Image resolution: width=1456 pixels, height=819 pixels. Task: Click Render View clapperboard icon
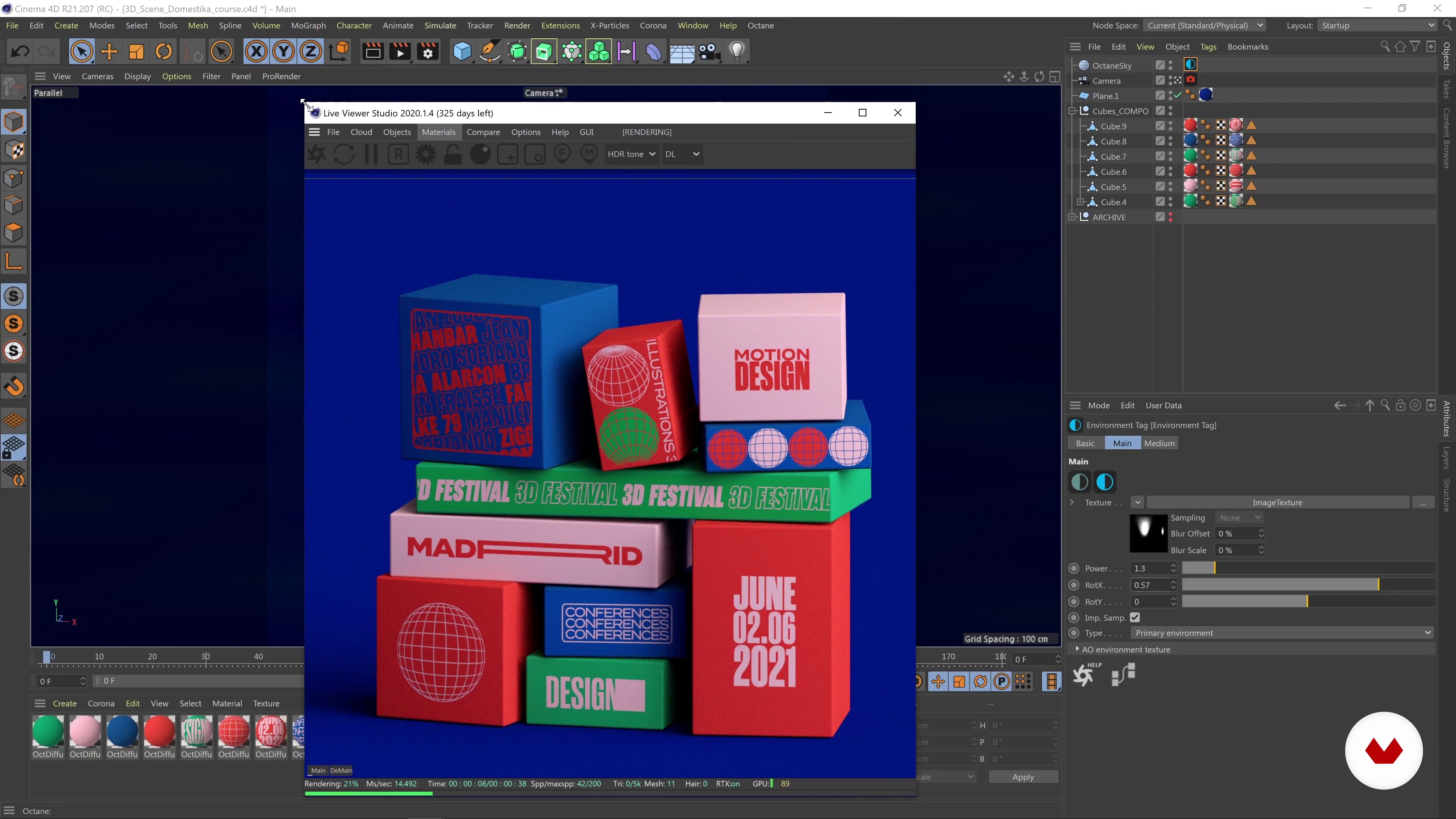[x=372, y=52]
